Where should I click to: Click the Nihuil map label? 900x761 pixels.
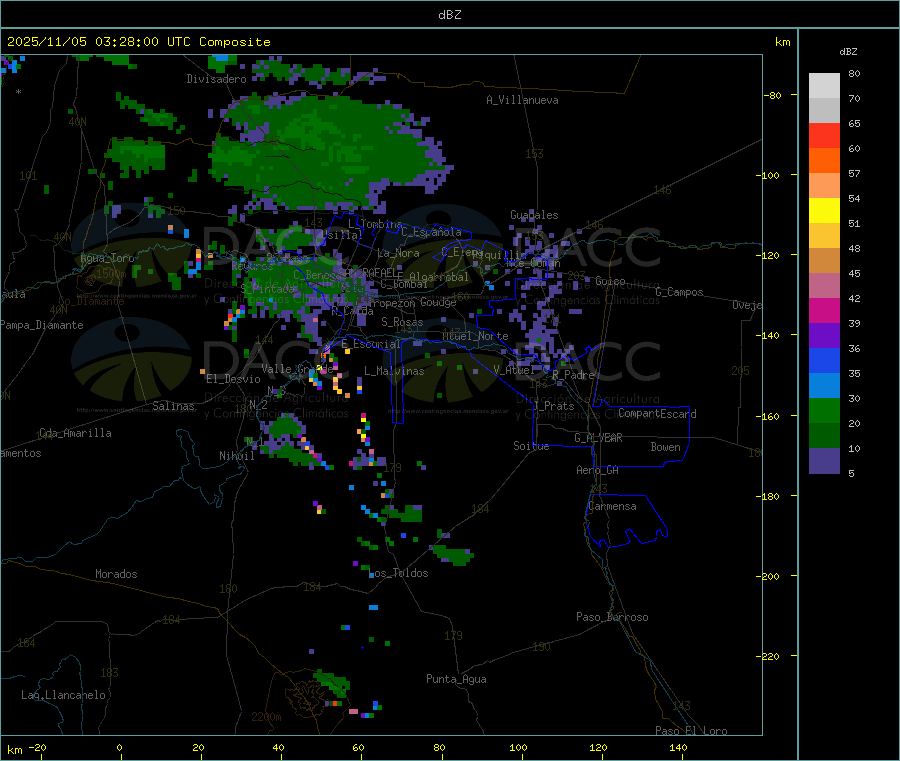(236, 456)
